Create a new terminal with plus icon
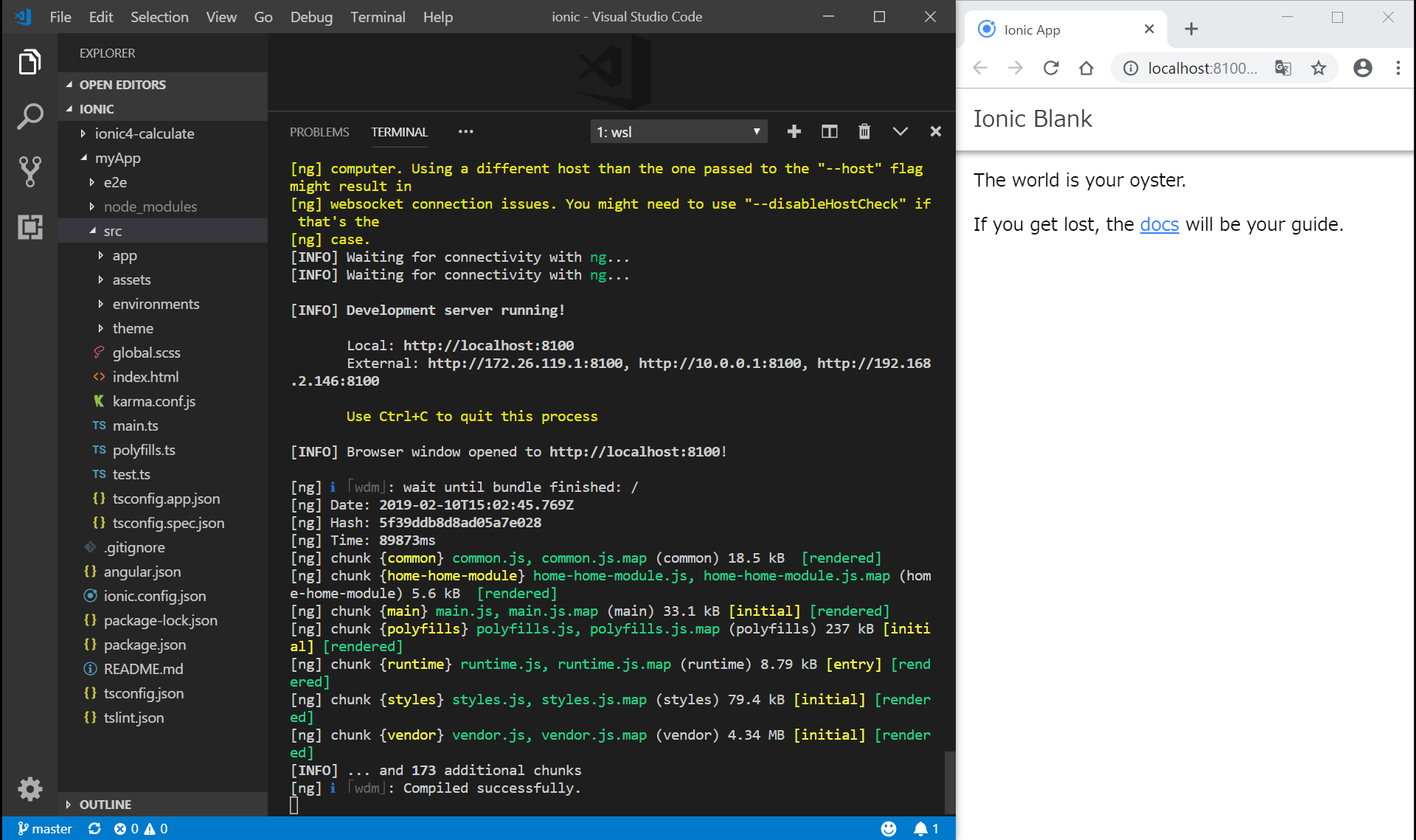This screenshot has width=1416, height=840. tap(794, 131)
